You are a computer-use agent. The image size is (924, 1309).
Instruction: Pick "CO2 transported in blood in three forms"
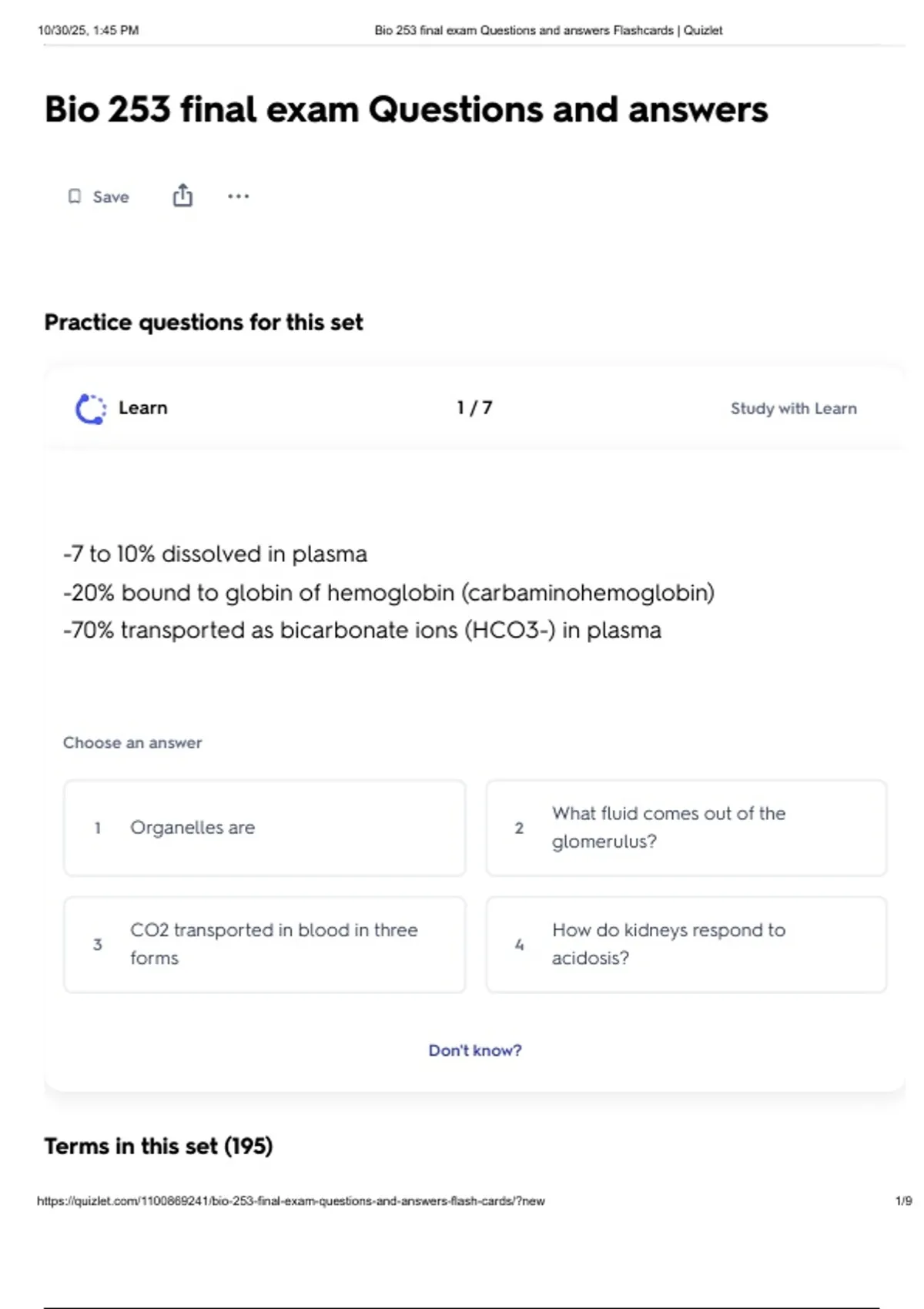pyautogui.click(x=264, y=944)
